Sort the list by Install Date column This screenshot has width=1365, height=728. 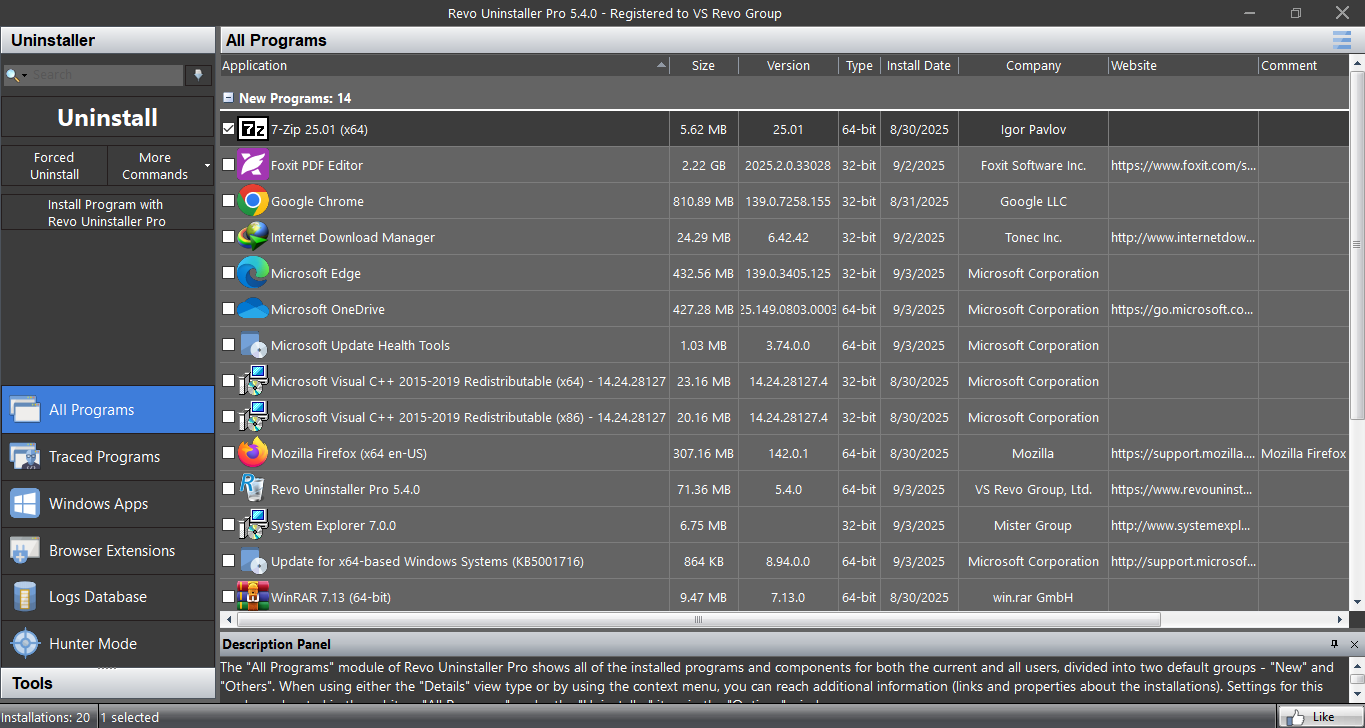point(918,66)
